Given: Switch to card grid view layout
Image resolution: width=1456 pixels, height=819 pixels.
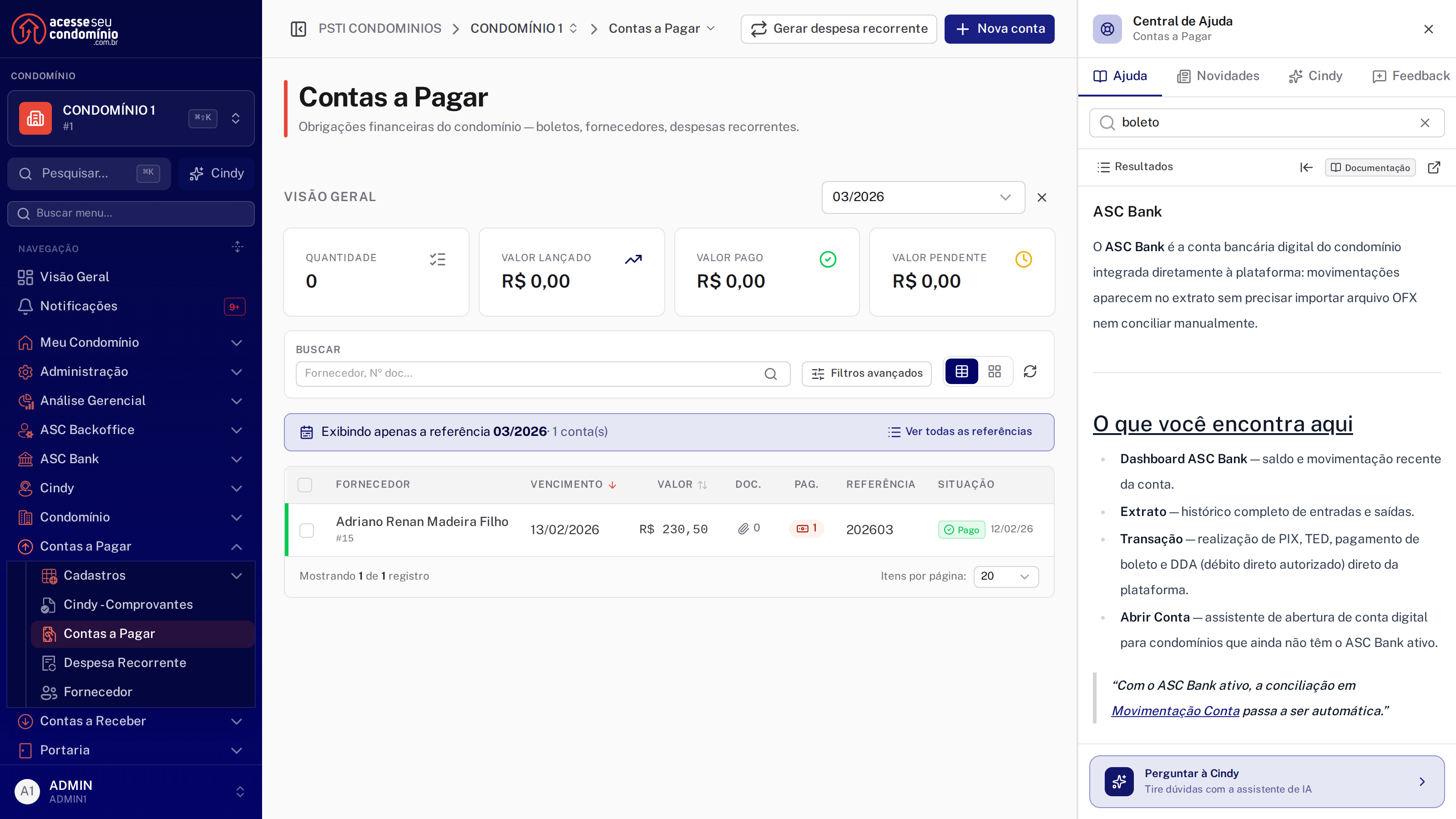Looking at the screenshot, I should click(994, 372).
